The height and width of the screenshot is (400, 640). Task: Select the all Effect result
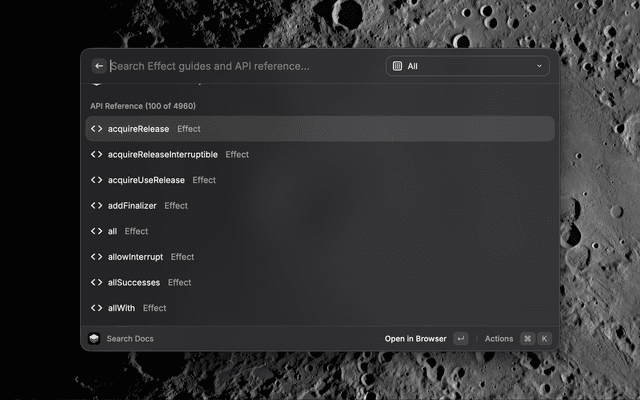click(320, 231)
